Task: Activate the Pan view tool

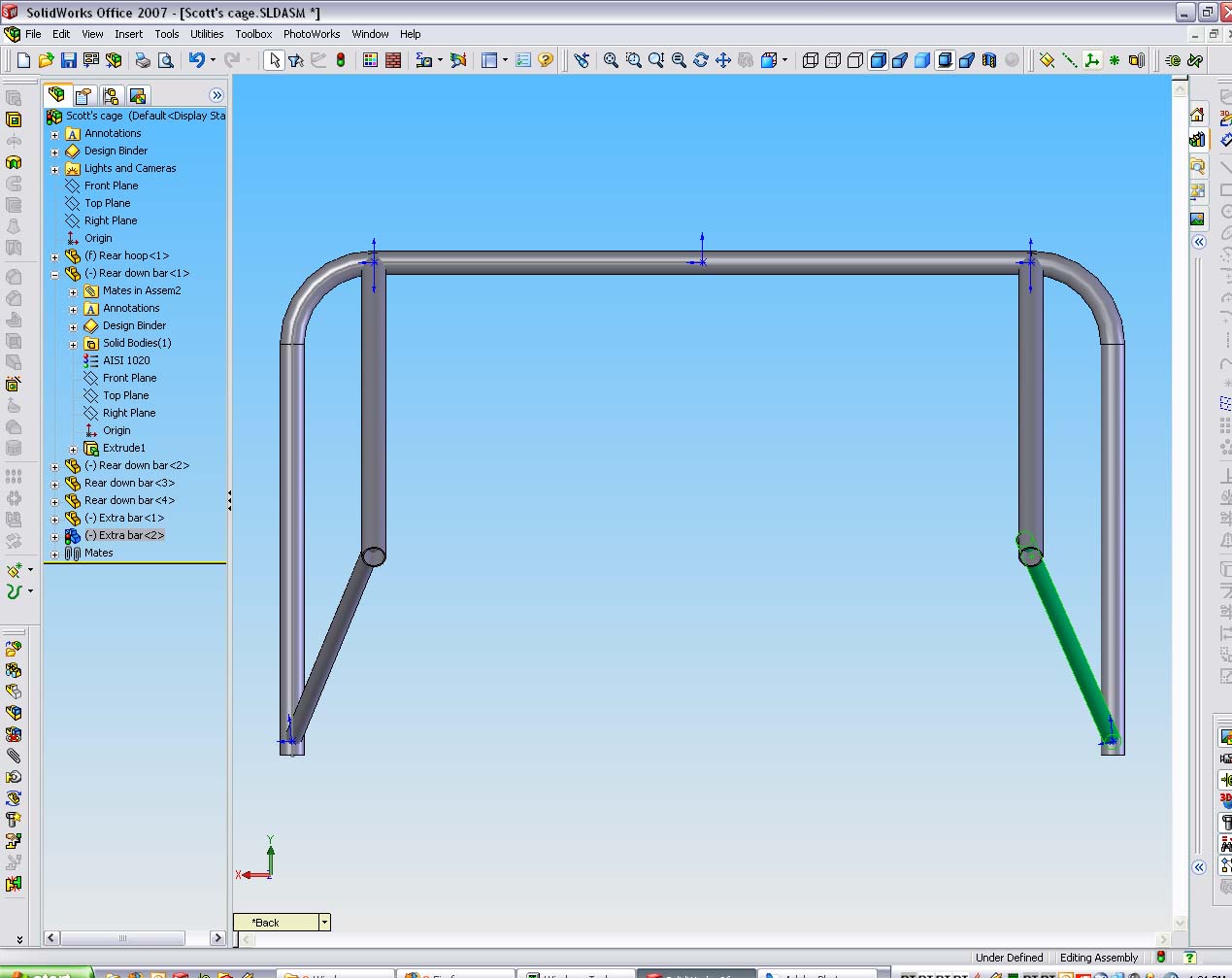Action: (x=723, y=60)
